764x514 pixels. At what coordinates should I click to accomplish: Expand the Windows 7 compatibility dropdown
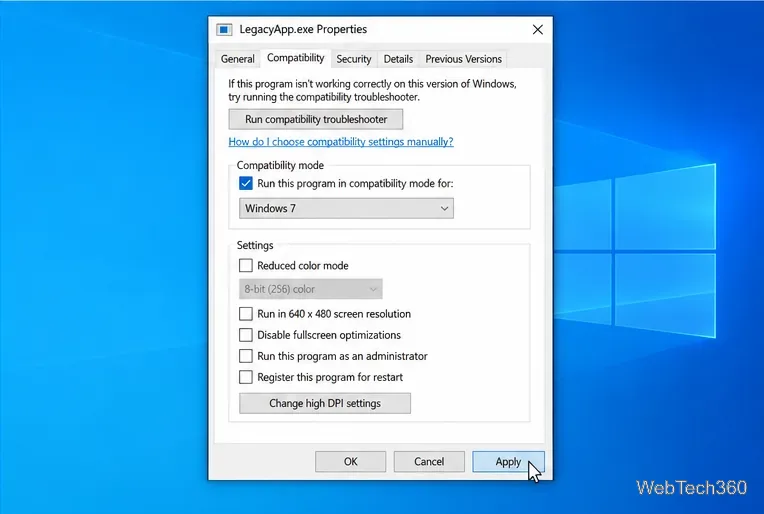(x=346, y=209)
